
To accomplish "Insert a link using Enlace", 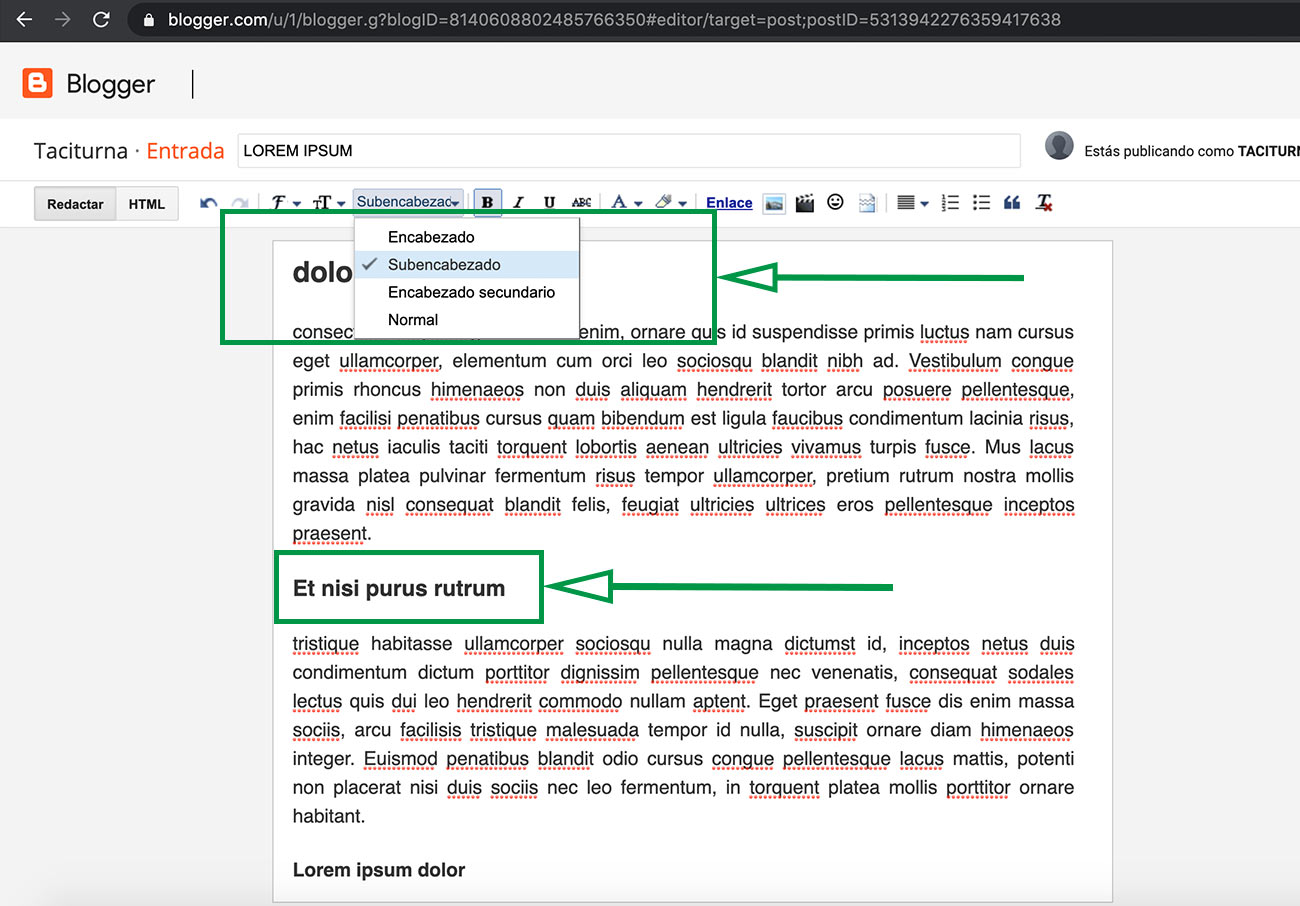I will [728, 202].
